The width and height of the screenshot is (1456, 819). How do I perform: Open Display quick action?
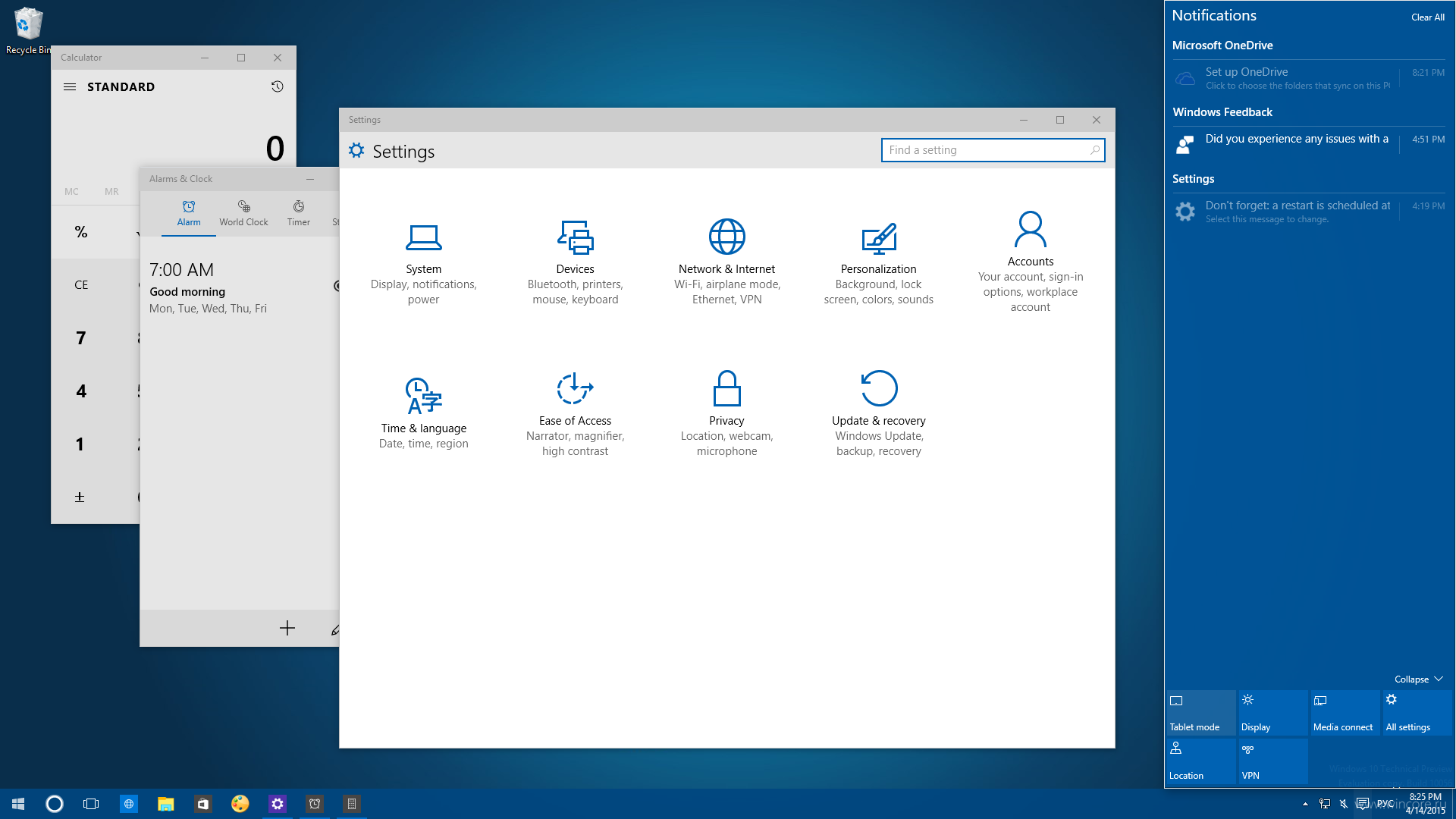1272,713
